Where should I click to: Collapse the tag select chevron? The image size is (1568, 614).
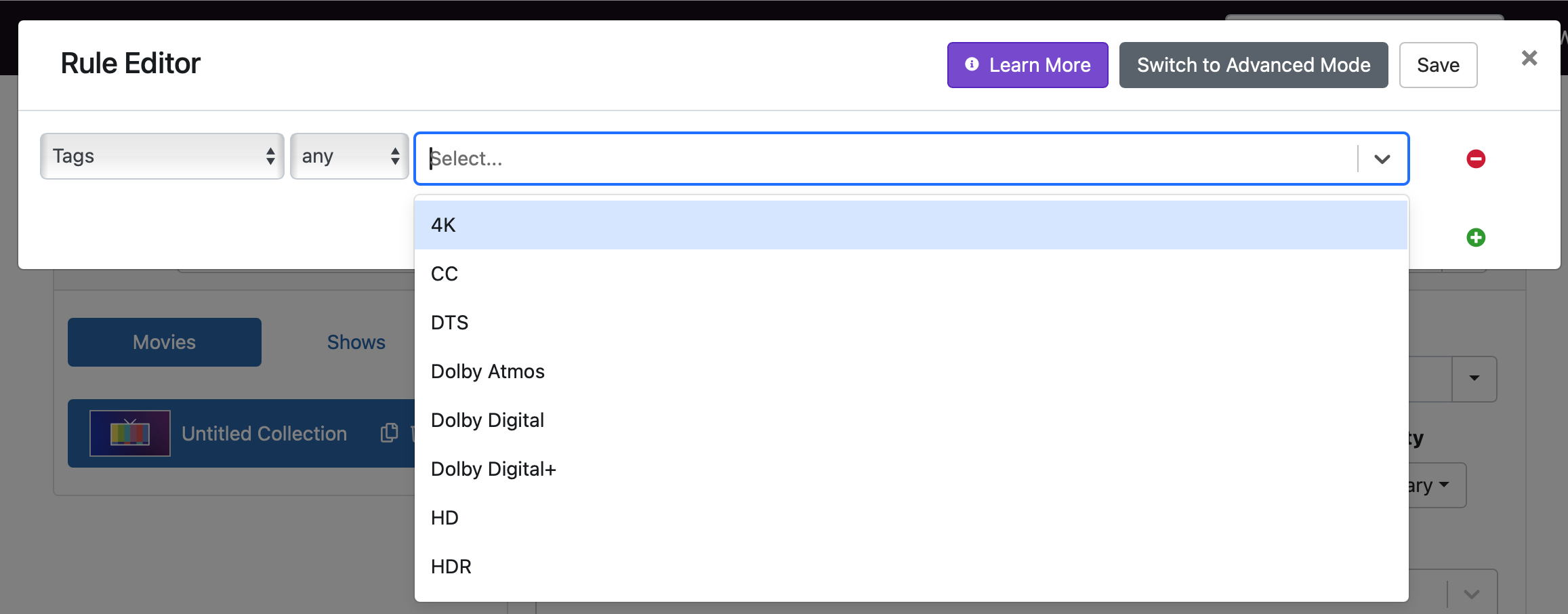point(1382,159)
